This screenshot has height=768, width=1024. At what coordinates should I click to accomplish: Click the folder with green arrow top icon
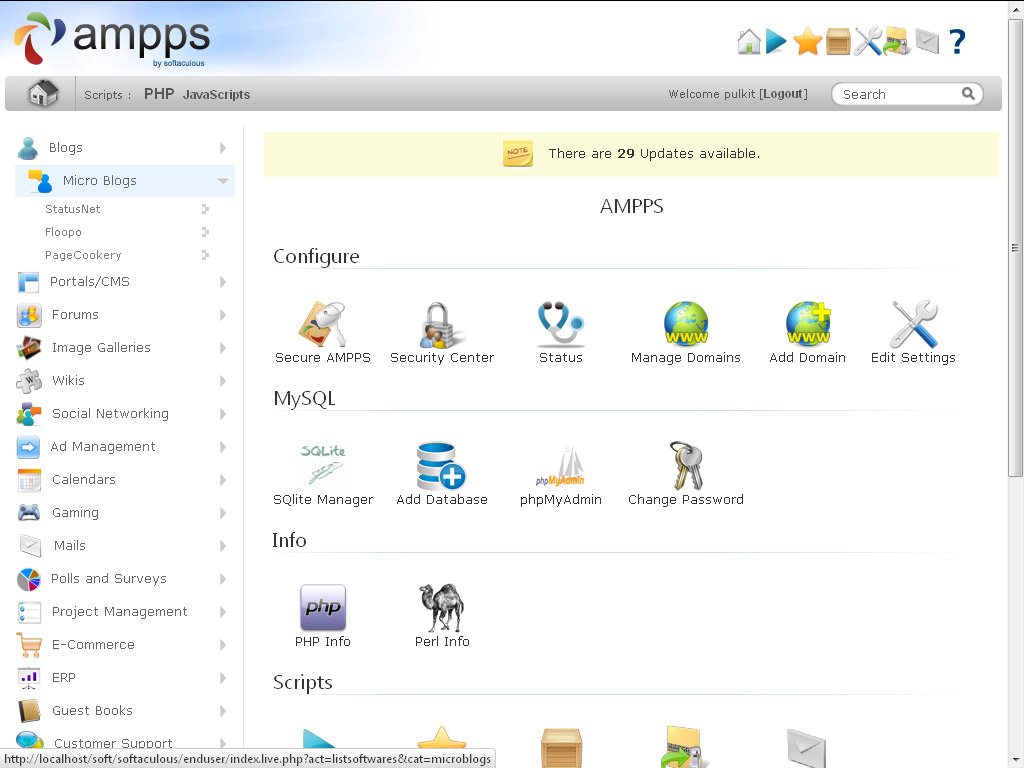pyautogui.click(x=897, y=41)
